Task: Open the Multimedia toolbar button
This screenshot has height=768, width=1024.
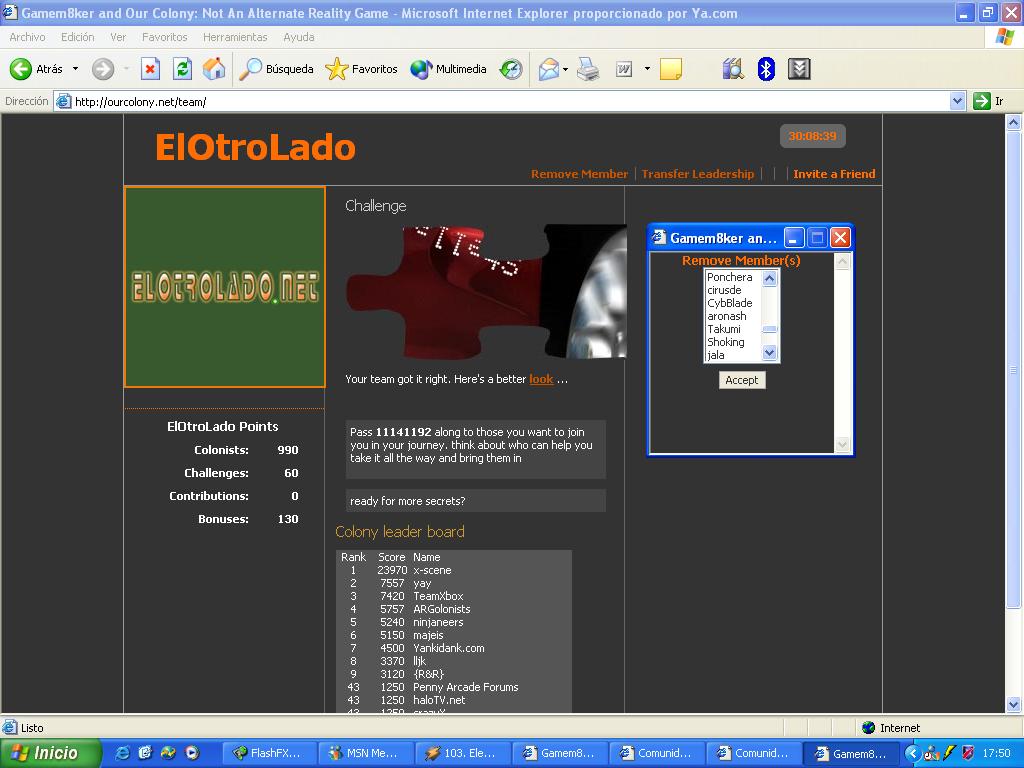Action: (x=448, y=69)
